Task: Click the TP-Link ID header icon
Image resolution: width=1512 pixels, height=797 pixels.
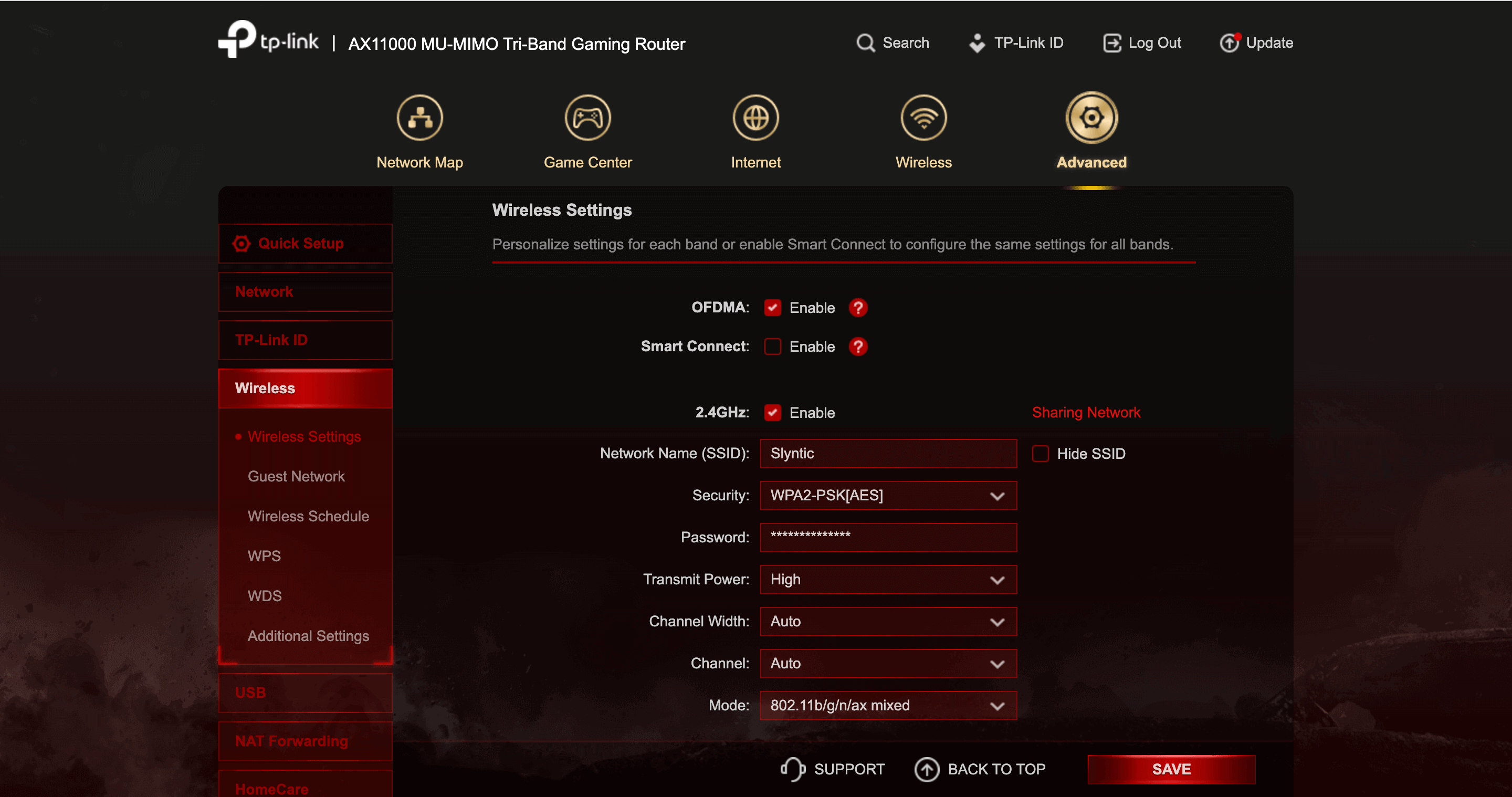Action: 977,43
